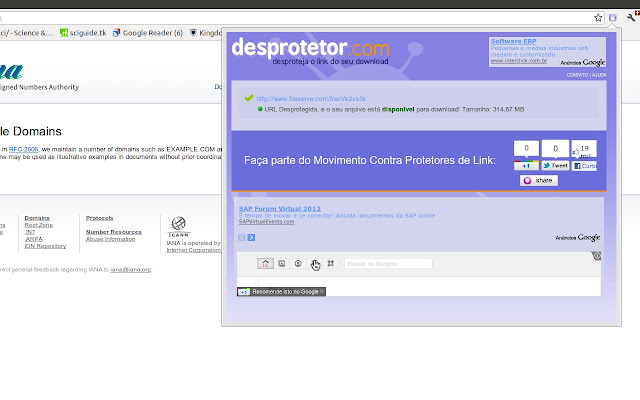The height and width of the screenshot is (400, 640).
Task: Open the SAP Forum Virtual 2012 ad
Action: coord(280,209)
